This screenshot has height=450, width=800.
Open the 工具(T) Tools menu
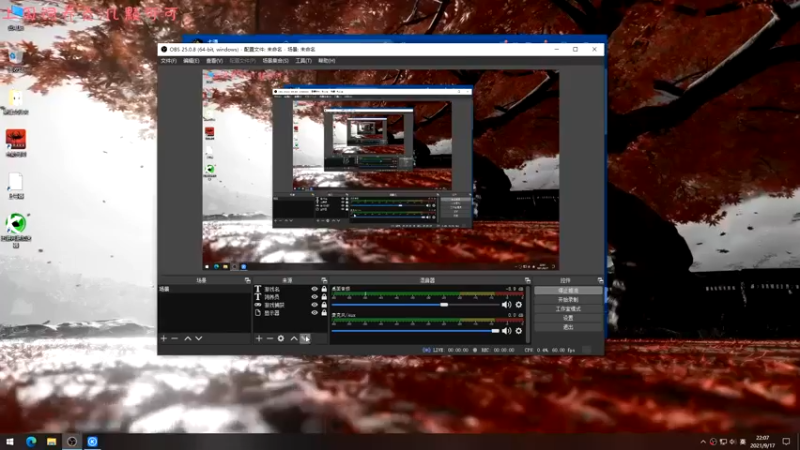pos(303,61)
